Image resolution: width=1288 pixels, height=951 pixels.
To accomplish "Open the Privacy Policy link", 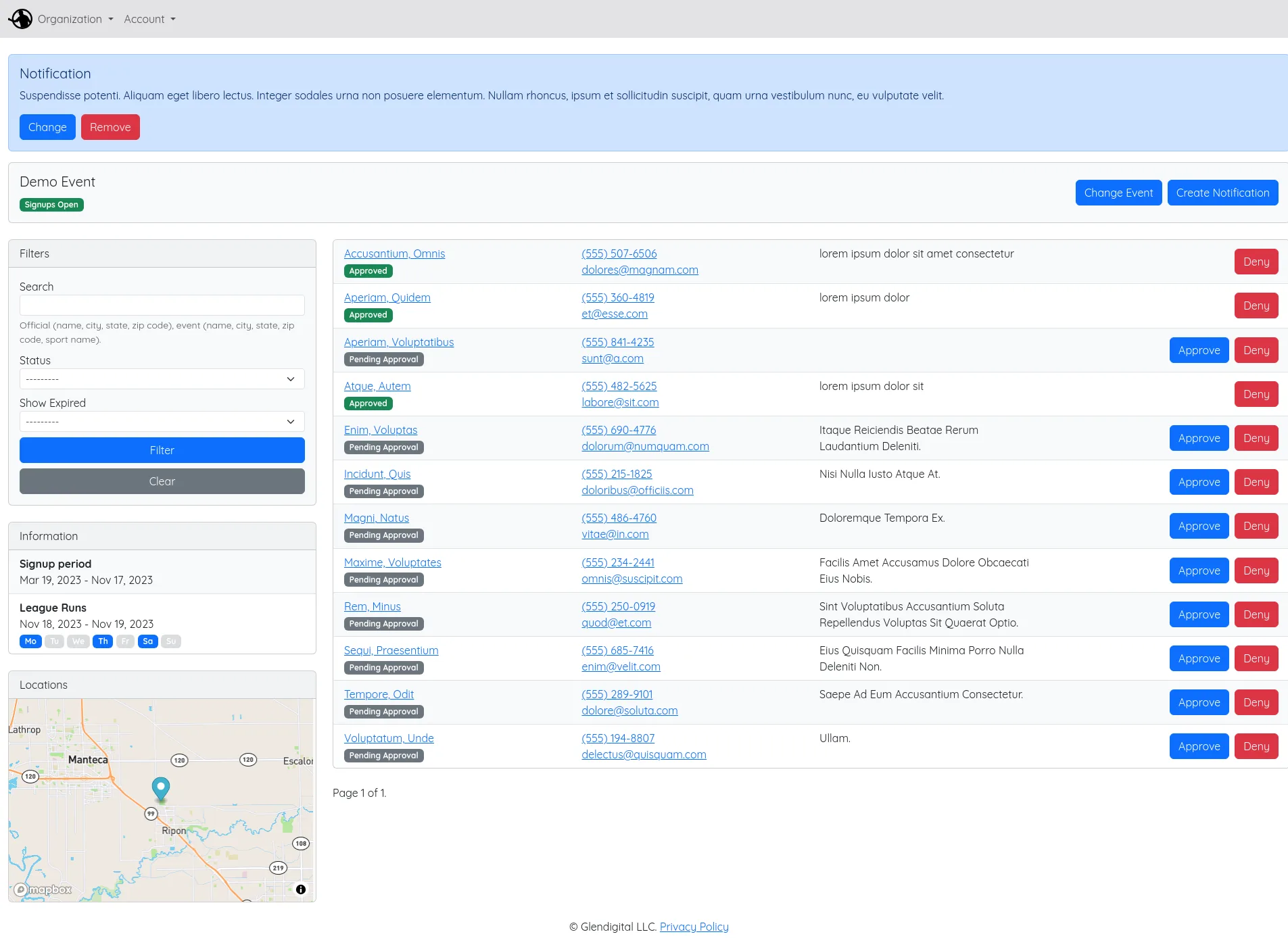I will click(694, 927).
